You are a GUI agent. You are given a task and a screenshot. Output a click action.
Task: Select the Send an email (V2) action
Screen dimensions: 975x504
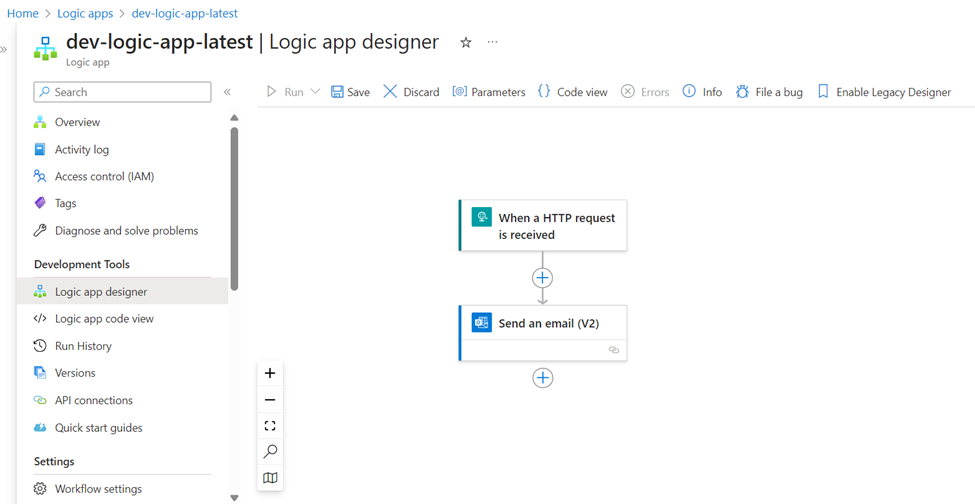[x=543, y=332]
